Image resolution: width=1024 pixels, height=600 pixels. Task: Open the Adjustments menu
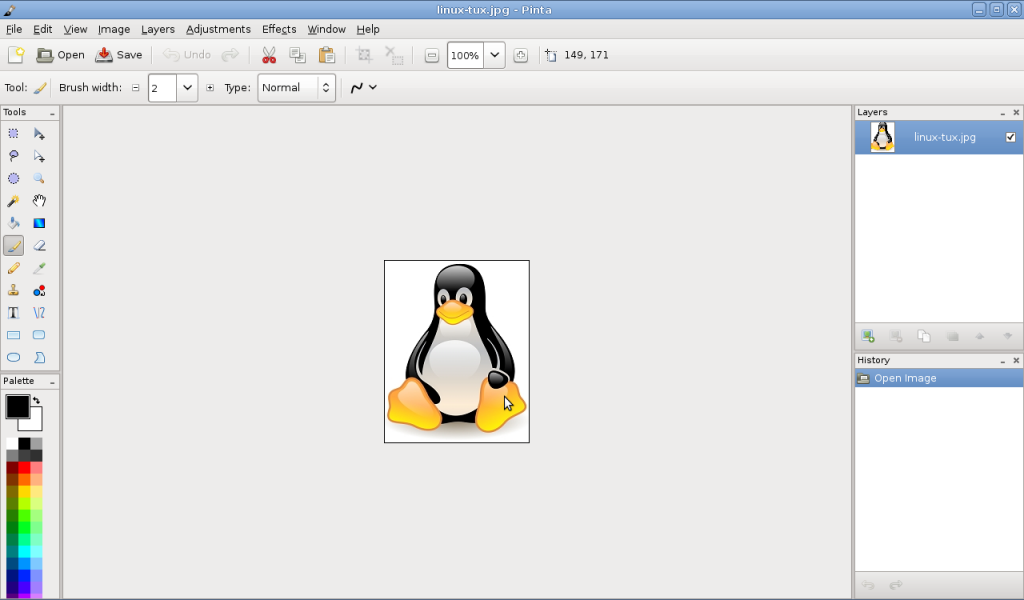pyautogui.click(x=218, y=29)
